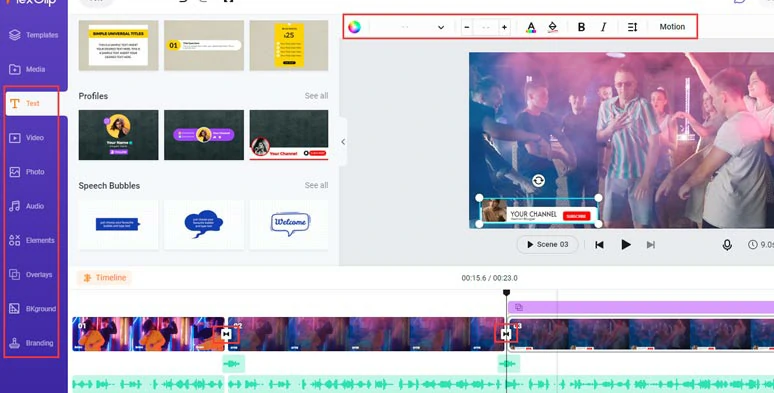This screenshot has height=393, width=774.
Task: Switch to the Branding tab
Action: point(31,343)
